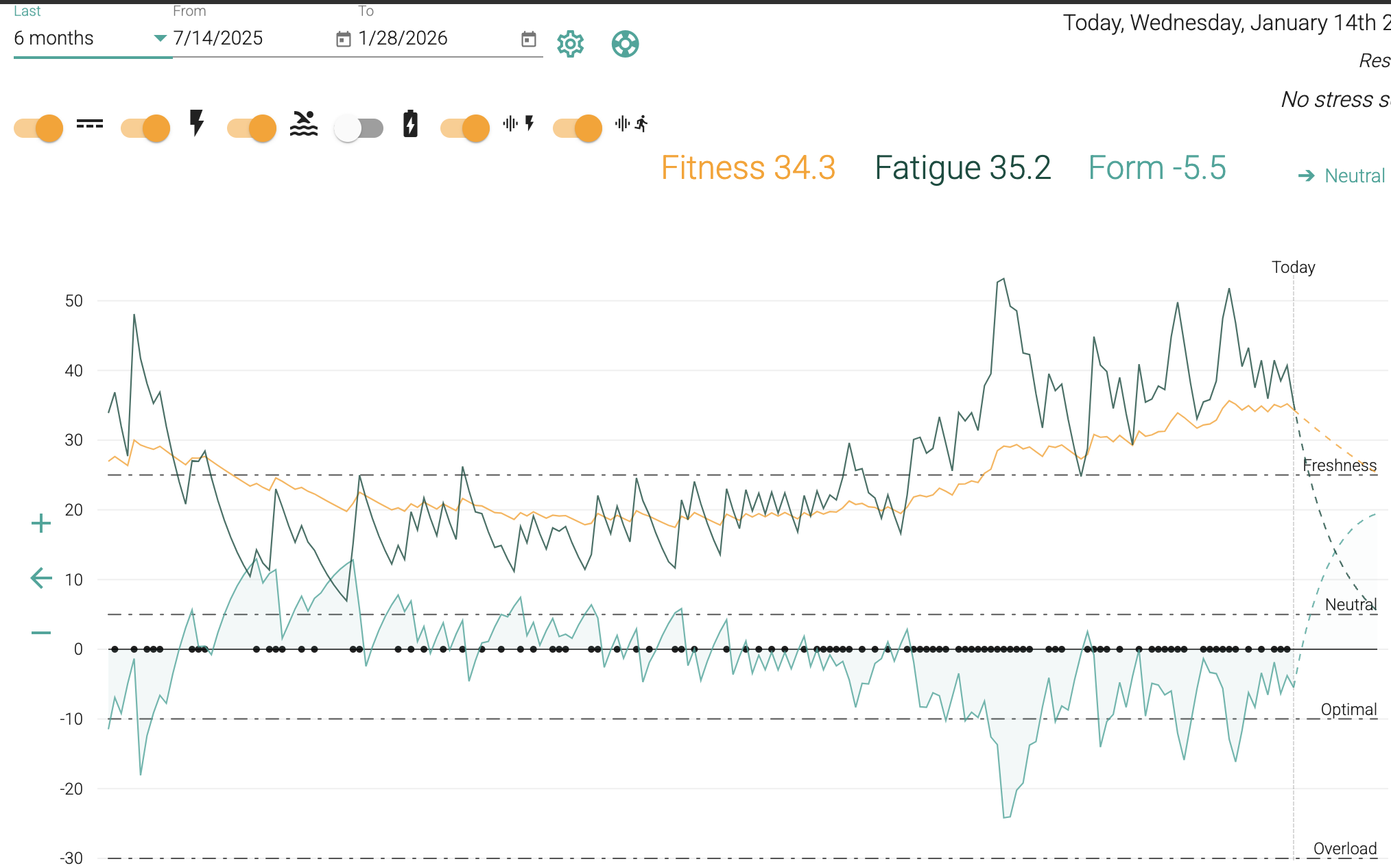Click the plus zoom-in icon
The height and width of the screenshot is (868, 1391).
(x=41, y=524)
